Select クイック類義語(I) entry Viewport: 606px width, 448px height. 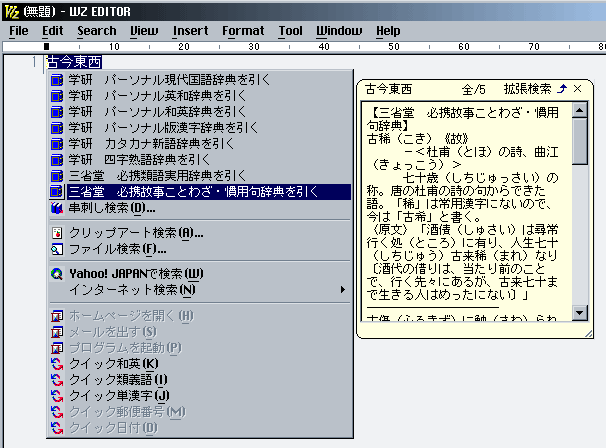click(200, 380)
